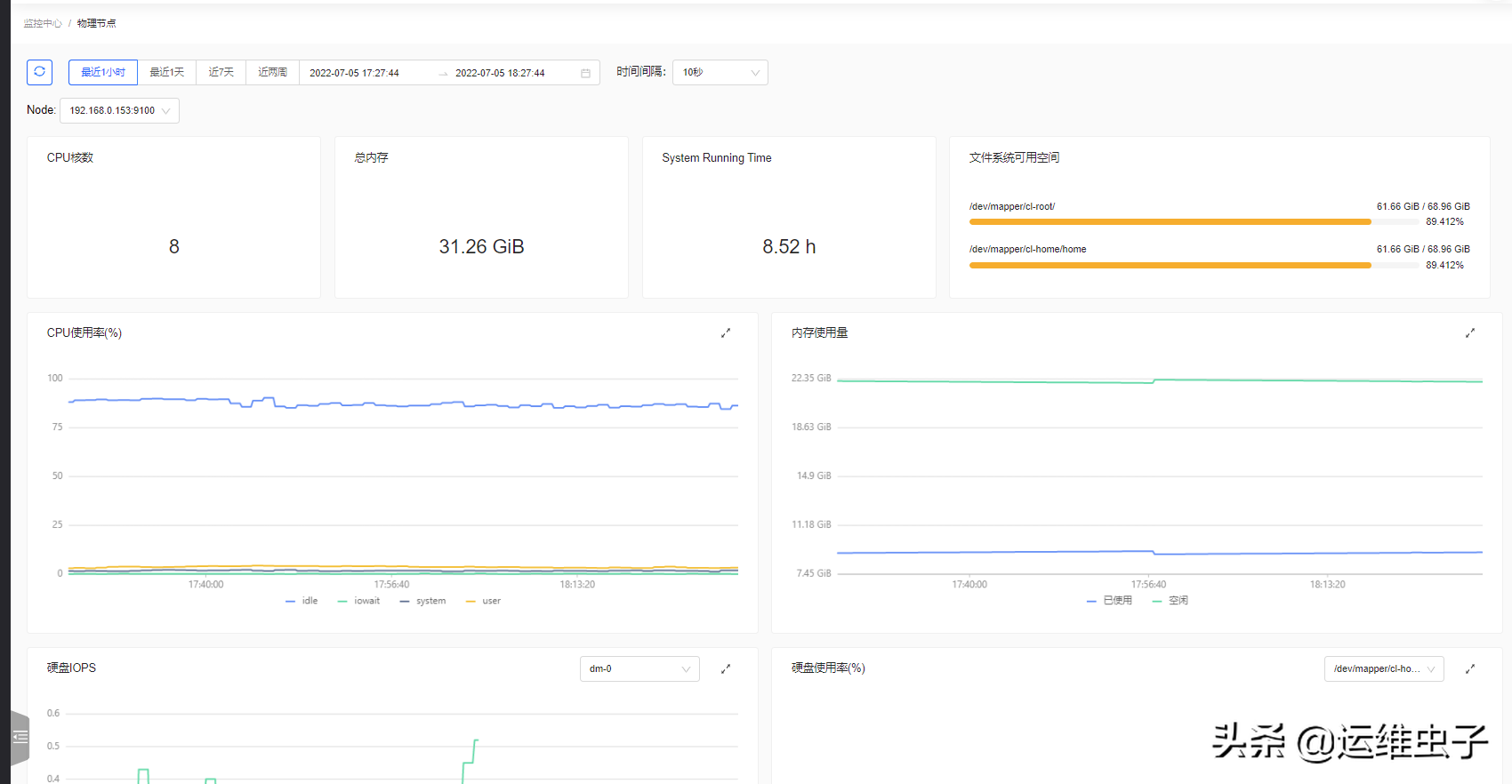Expand the 硬盘使用率 chart fullscreen
The height and width of the screenshot is (784, 1512).
1470,668
